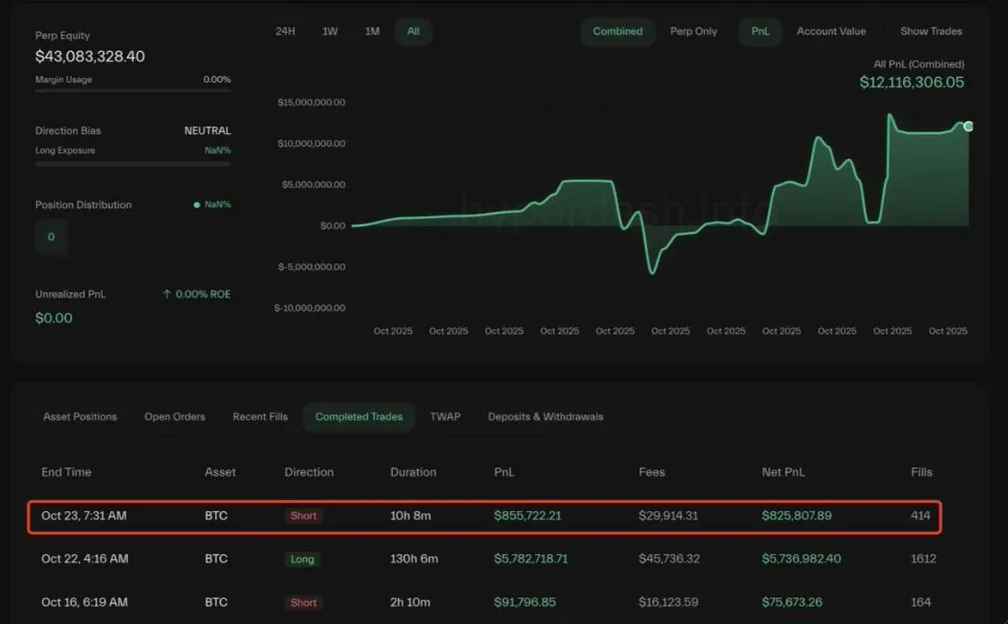1008x624 pixels.
Task: Set chart range to 1W
Action: 330,31
